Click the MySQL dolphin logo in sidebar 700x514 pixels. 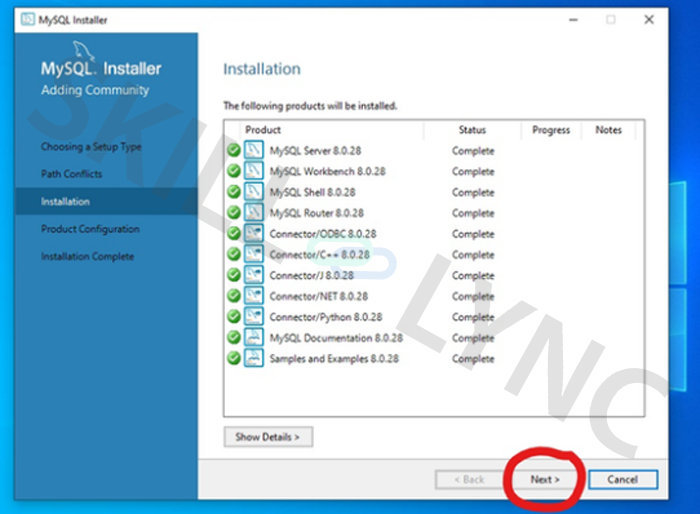(x=83, y=50)
